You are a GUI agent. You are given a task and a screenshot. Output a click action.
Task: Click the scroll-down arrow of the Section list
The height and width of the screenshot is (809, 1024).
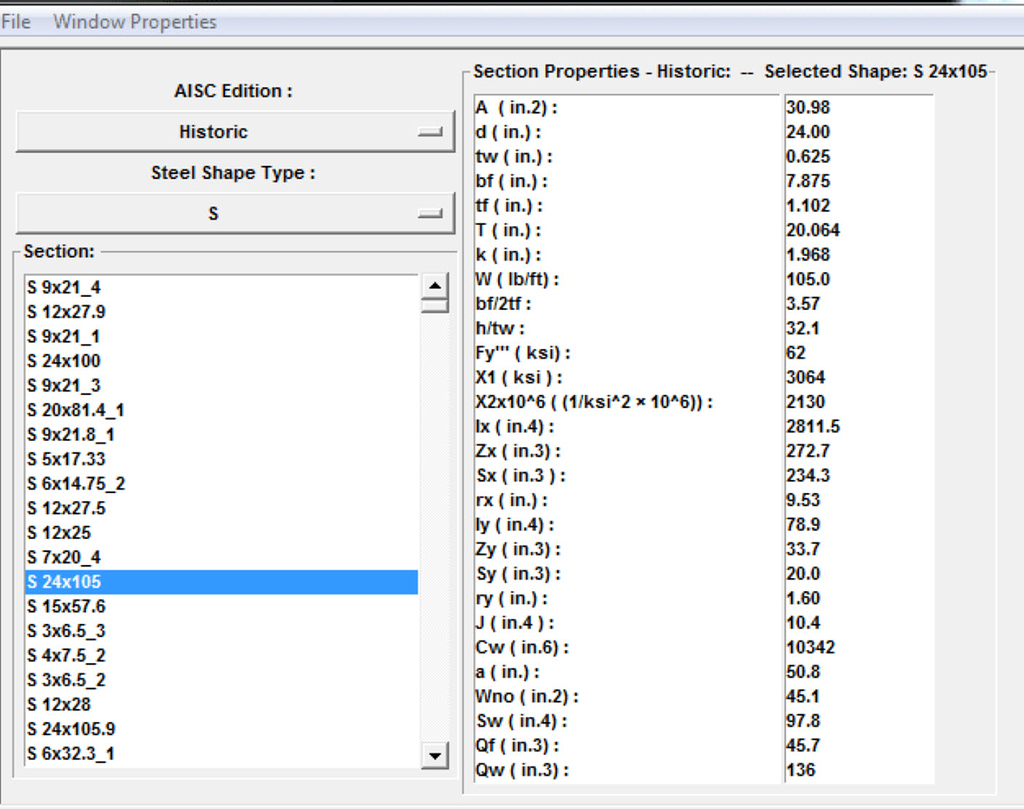tap(435, 757)
